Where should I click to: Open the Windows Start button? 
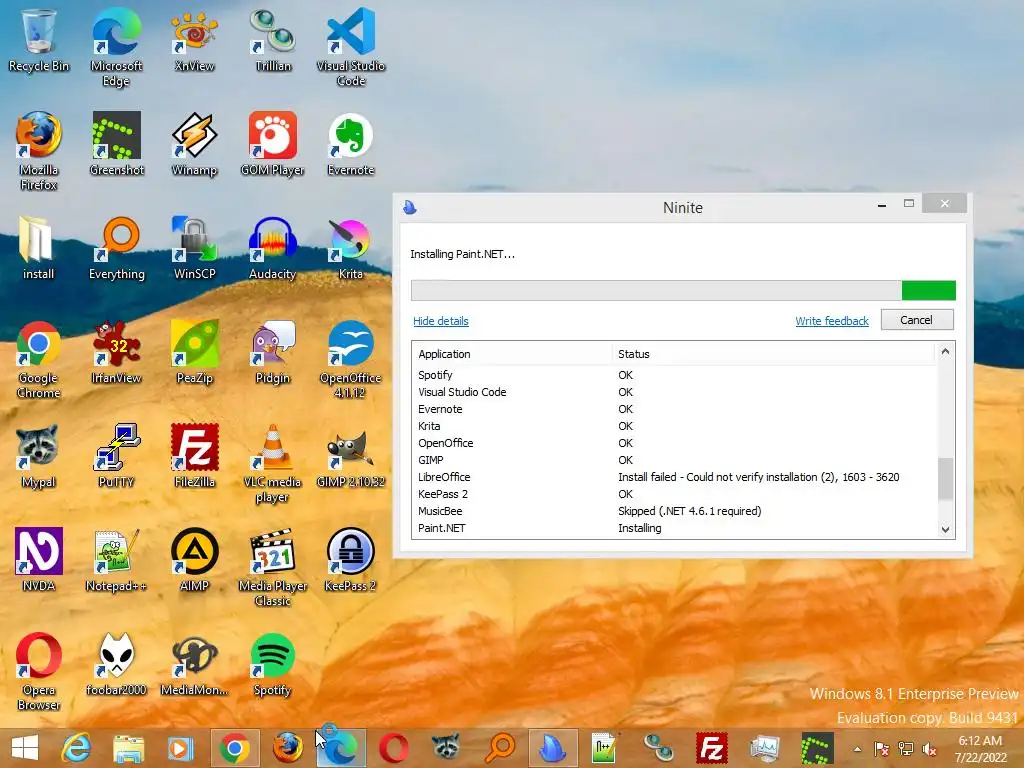click(x=25, y=748)
